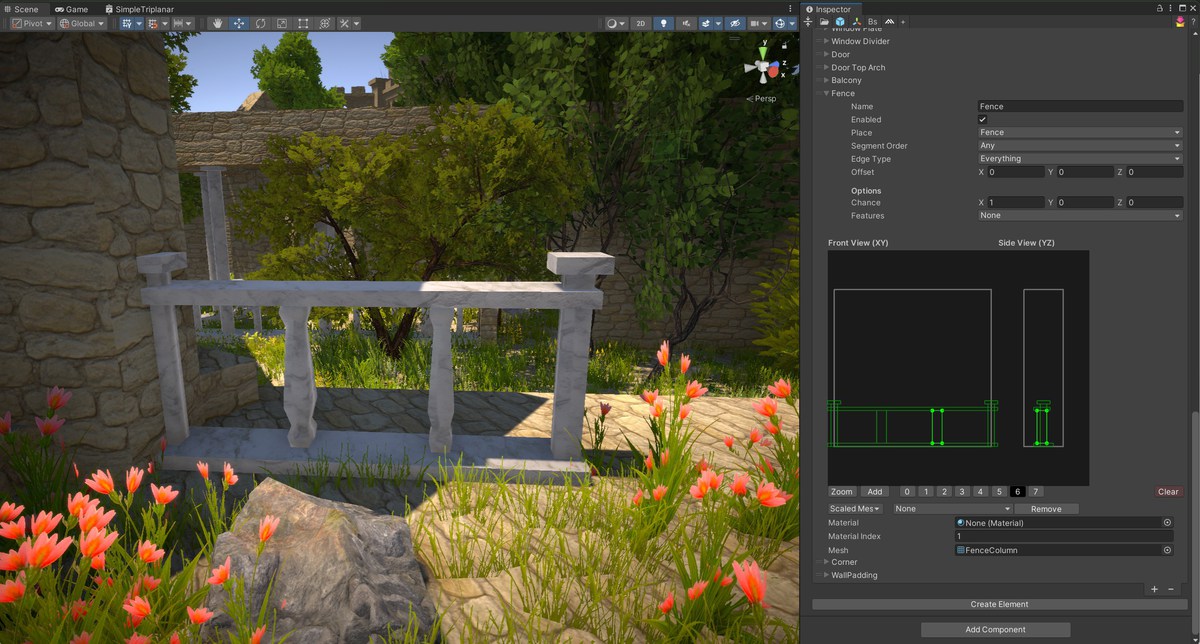Click the Create Element button
This screenshot has width=1200, height=644.
[x=999, y=605]
